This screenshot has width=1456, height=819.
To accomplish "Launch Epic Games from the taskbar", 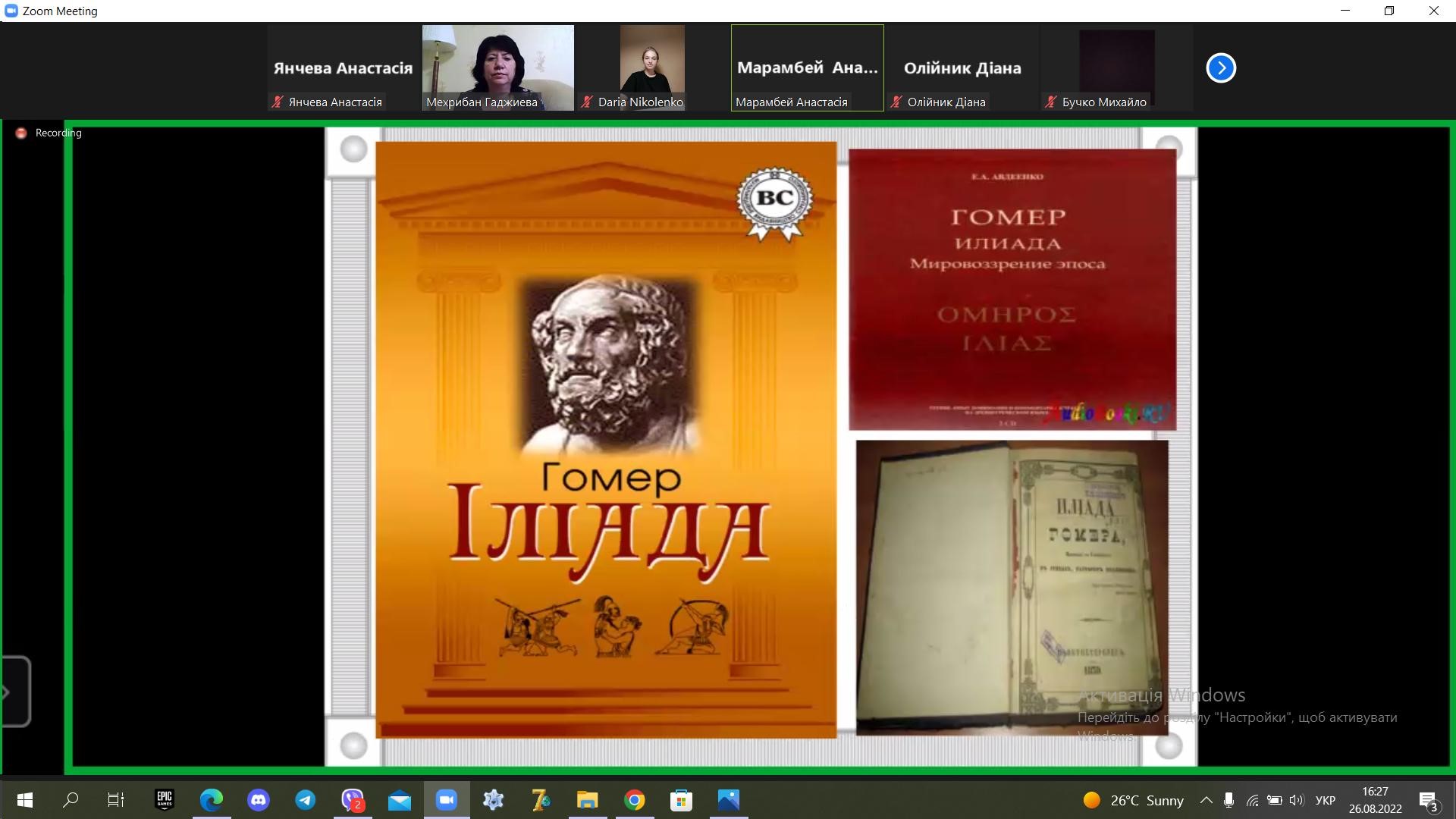I will click(x=165, y=799).
